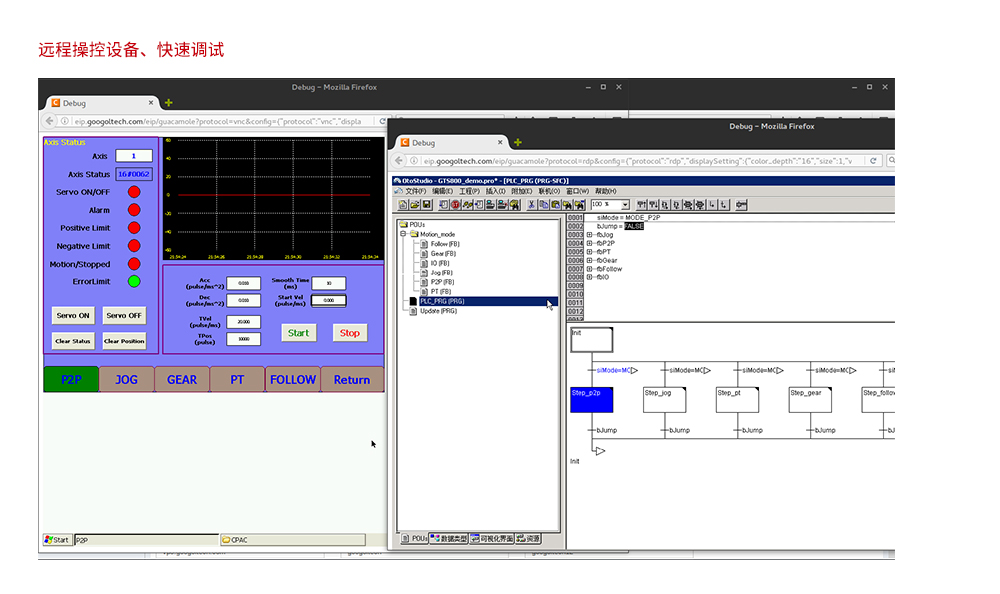Switch to the 可视化界面 bottom tab
Screen dimensions: 1000x594
tap(492, 538)
